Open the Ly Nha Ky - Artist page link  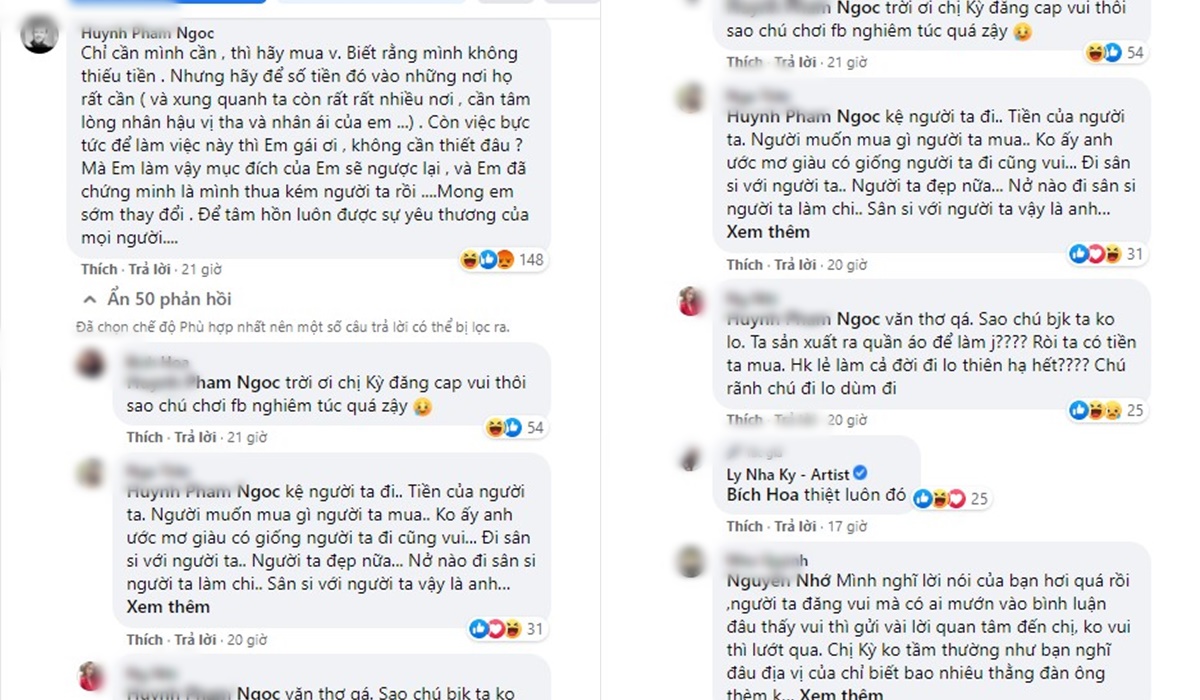tap(788, 473)
